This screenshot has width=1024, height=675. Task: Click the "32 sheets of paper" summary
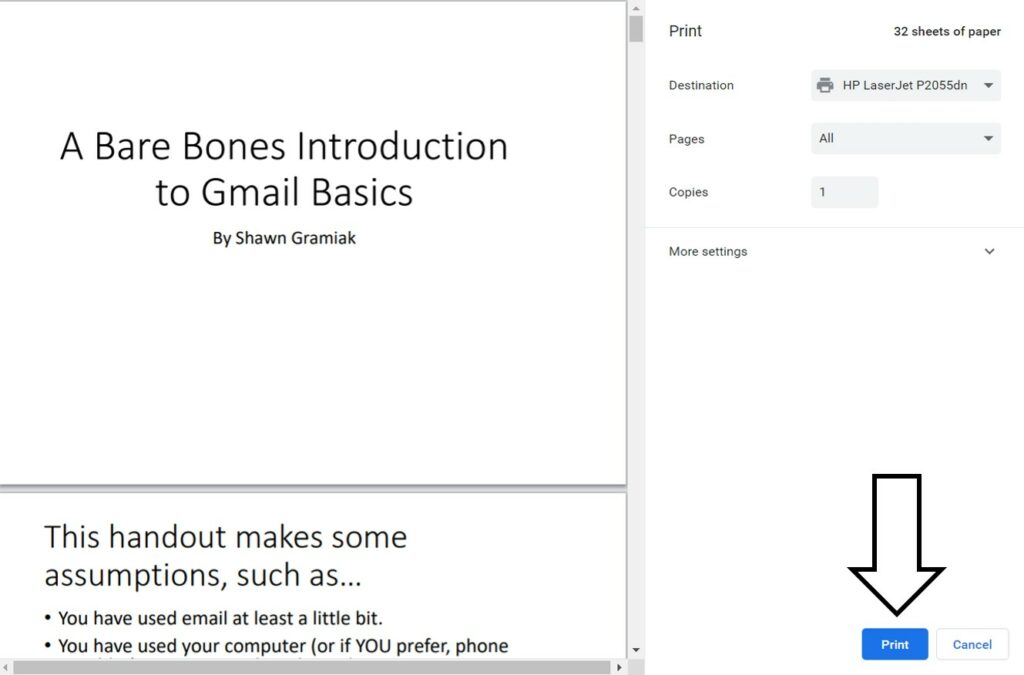point(947,31)
